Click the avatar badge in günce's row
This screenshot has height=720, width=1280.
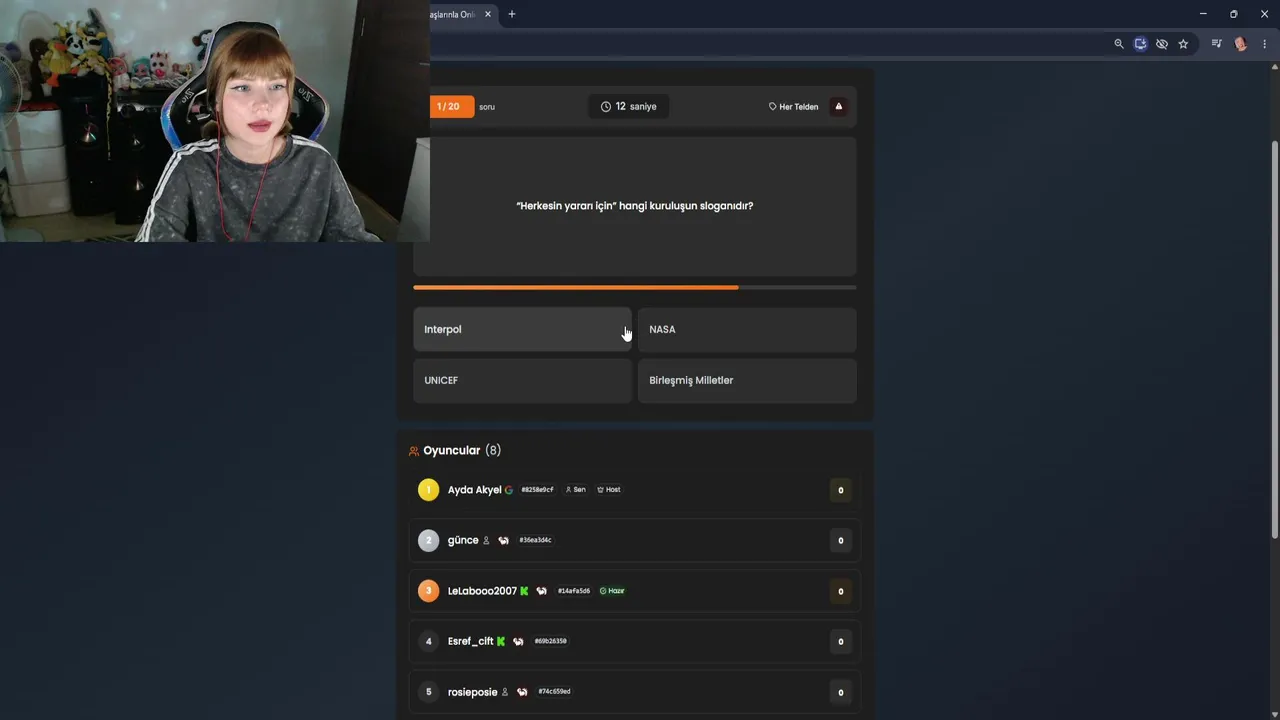(x=503, y=540)
